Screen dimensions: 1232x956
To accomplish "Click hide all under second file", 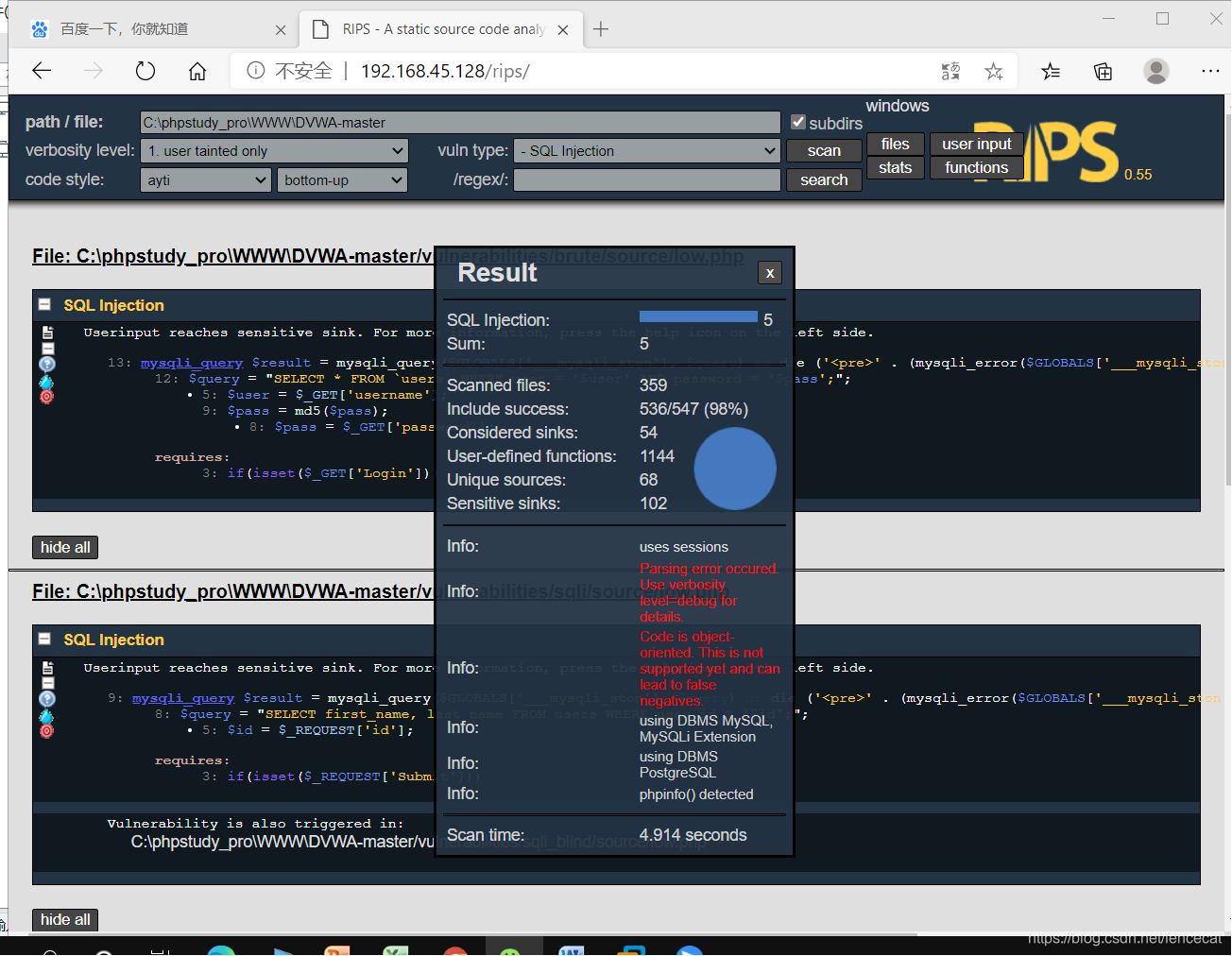I will coord(65,920).
